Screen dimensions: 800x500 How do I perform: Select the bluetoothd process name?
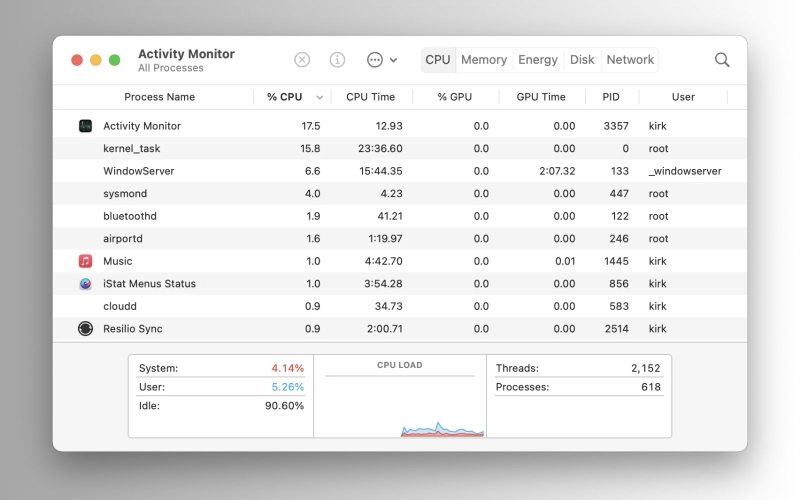point(130,216)
